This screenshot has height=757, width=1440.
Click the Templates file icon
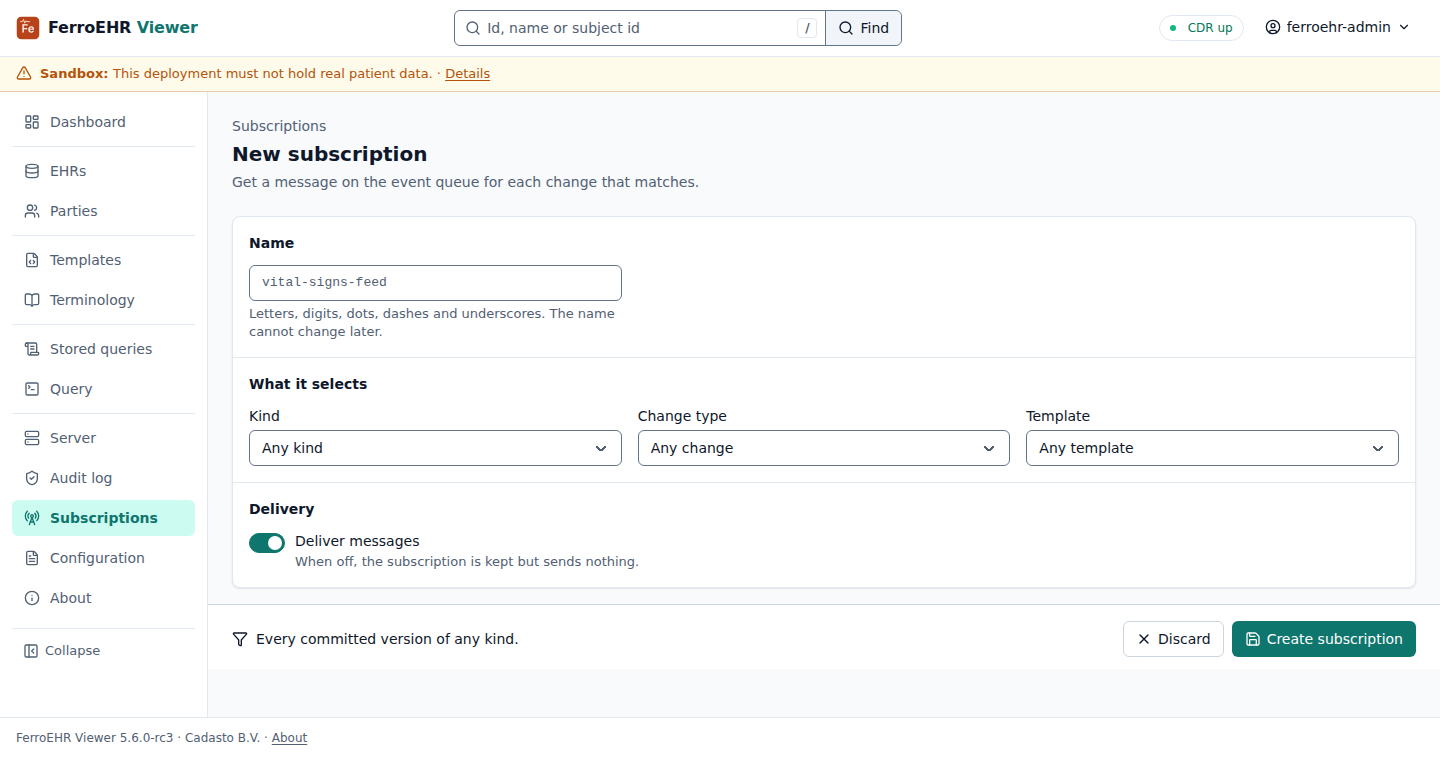32,260
